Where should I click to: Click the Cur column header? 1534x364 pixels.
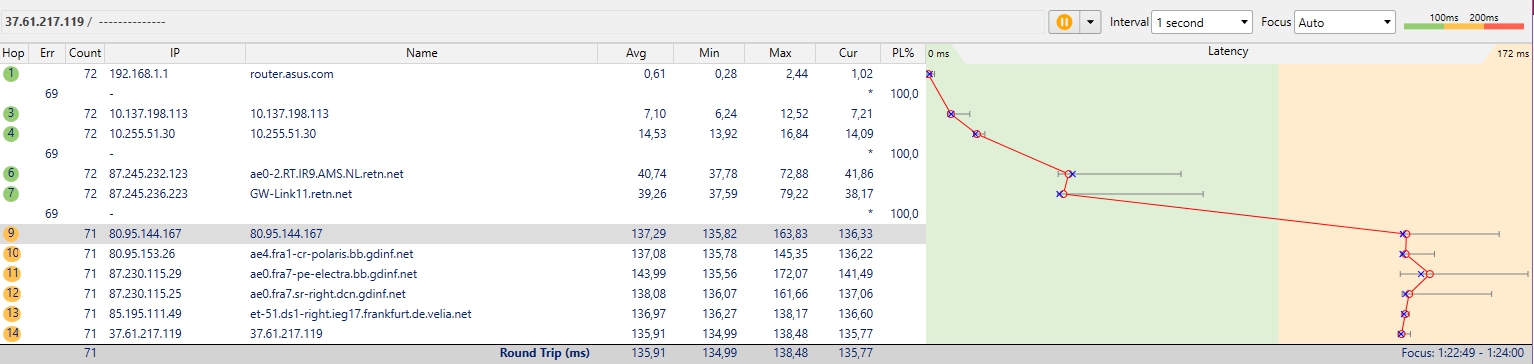click(848, 53)
